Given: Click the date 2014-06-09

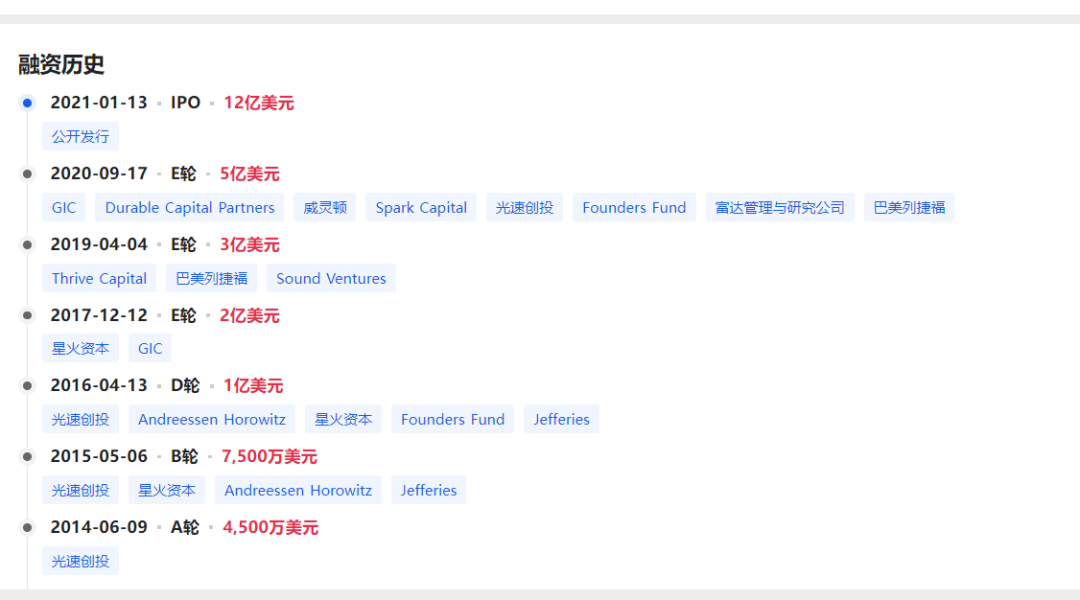Looking at the screenshot, I should (99, 528).
